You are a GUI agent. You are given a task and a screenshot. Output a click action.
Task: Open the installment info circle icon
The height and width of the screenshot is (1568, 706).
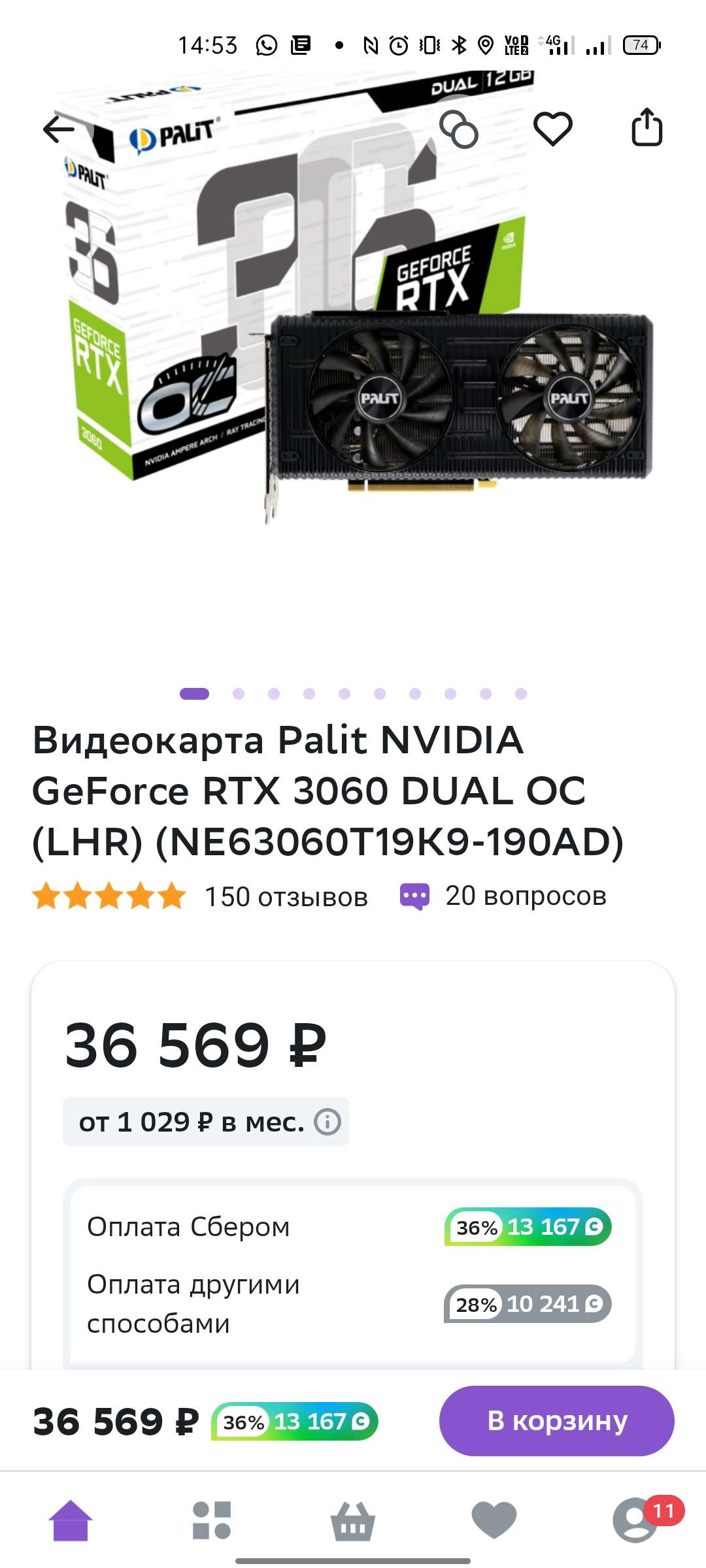328,1122
